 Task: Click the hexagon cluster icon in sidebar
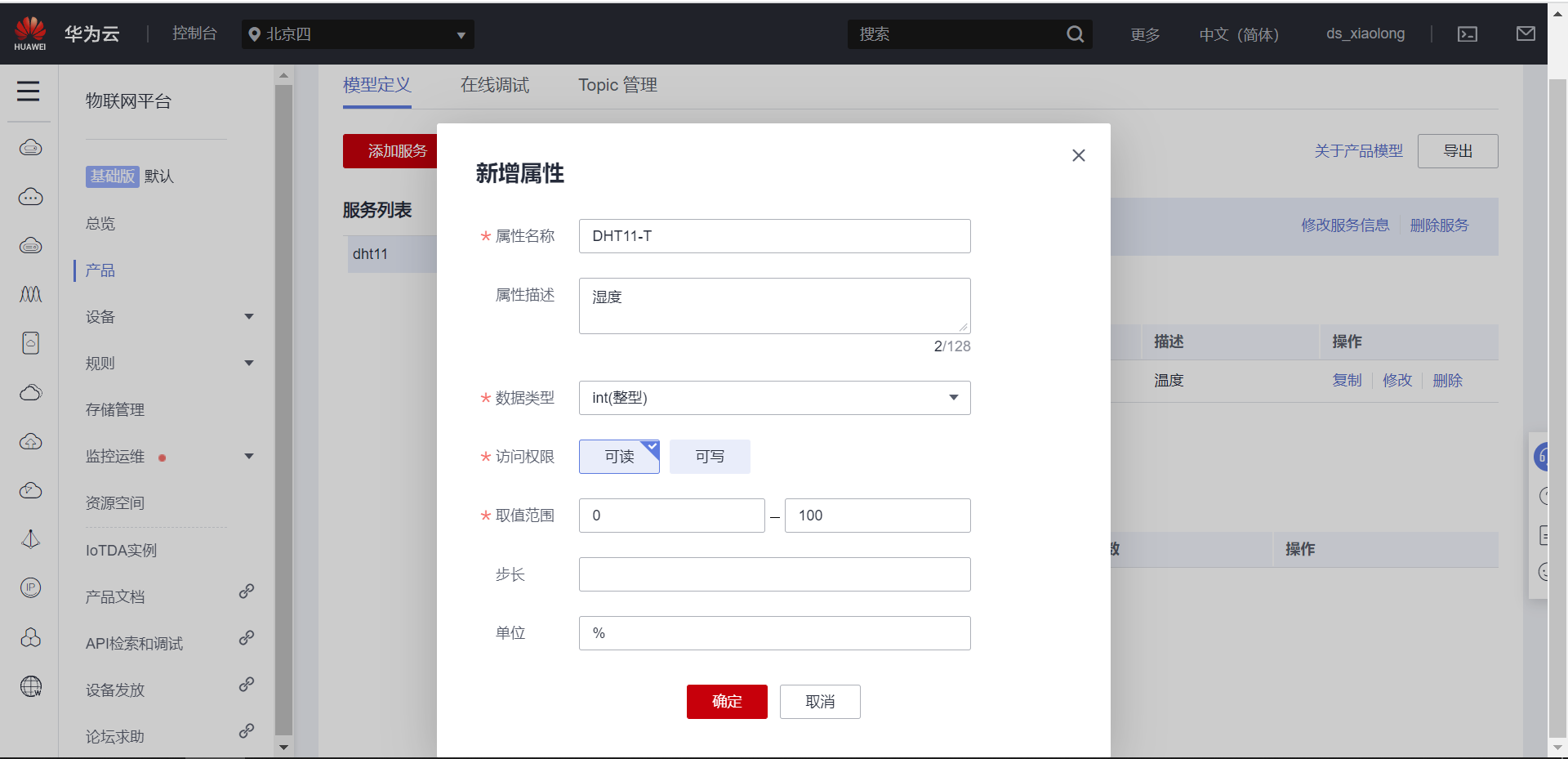click(x=31, y=637)
